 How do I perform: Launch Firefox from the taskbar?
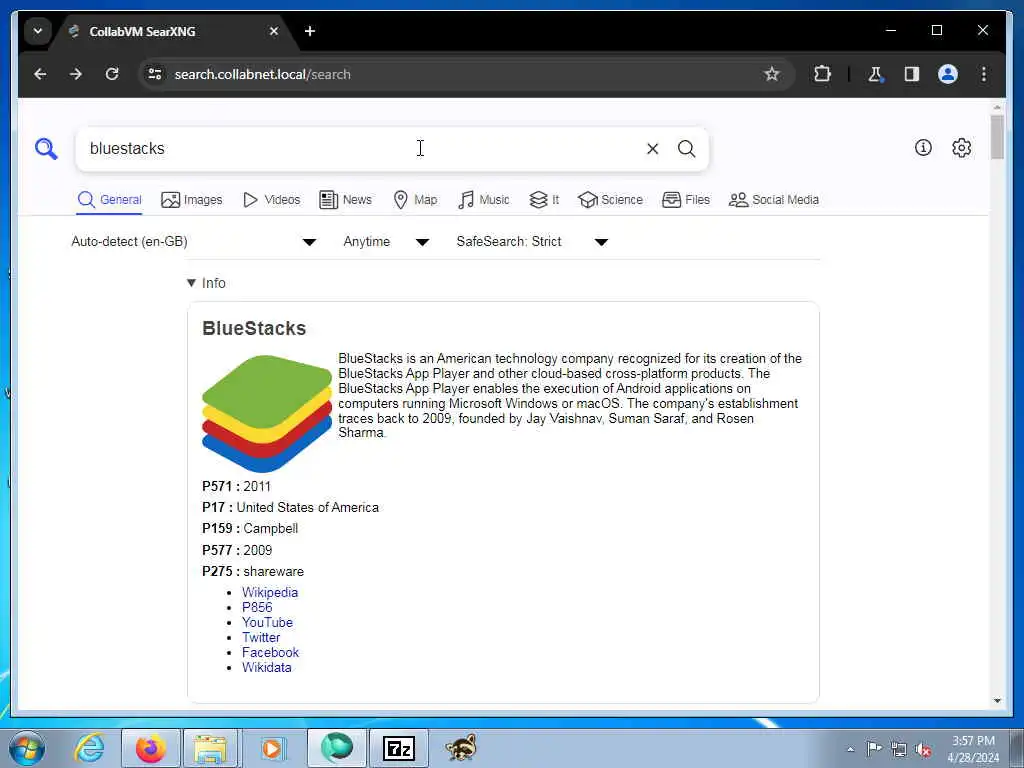pyautogui.click(x=151, y=748)
